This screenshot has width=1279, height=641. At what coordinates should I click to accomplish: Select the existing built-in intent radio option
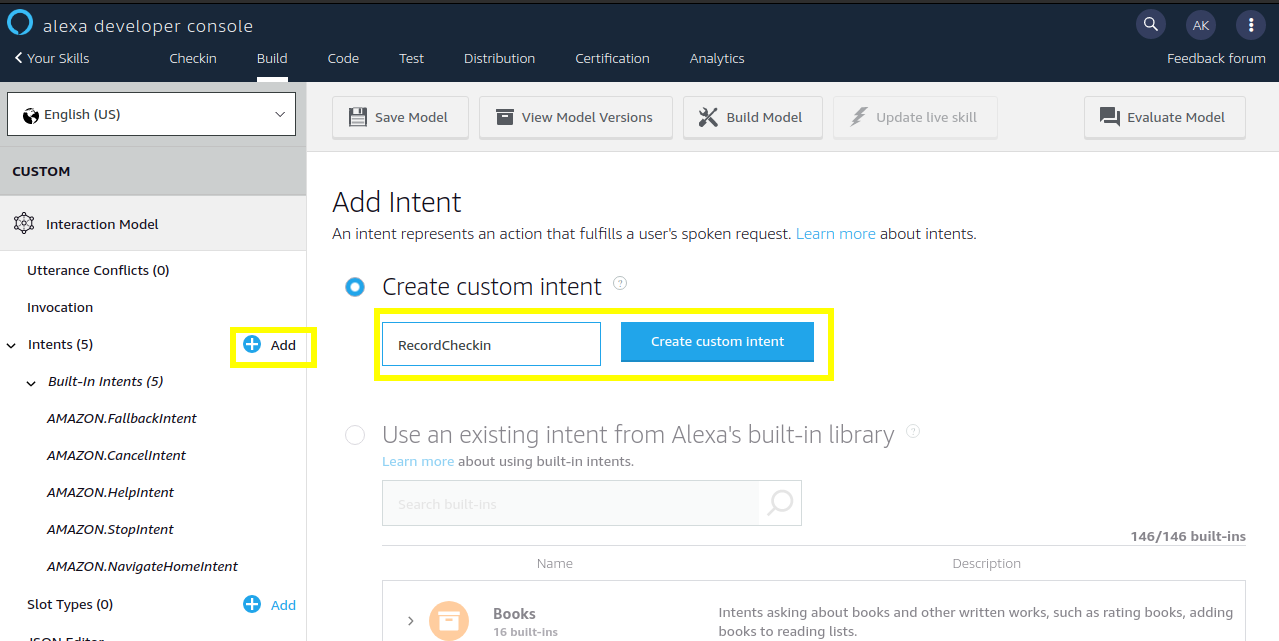[x=355, y=435]
